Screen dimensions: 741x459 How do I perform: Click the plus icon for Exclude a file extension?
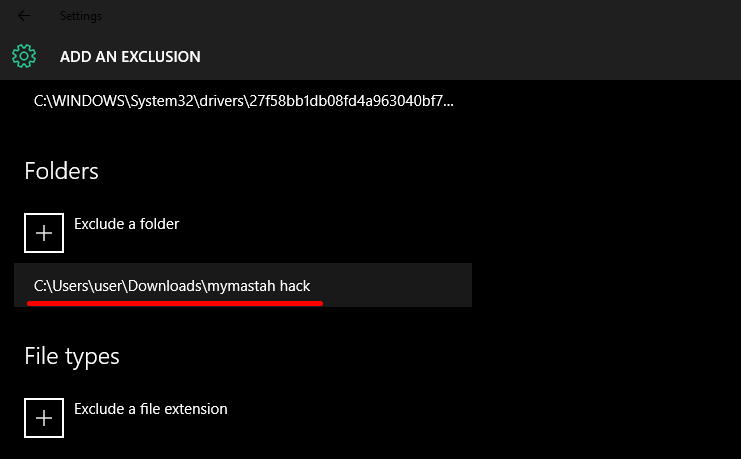pyautogui.click(x=44, y=417)
